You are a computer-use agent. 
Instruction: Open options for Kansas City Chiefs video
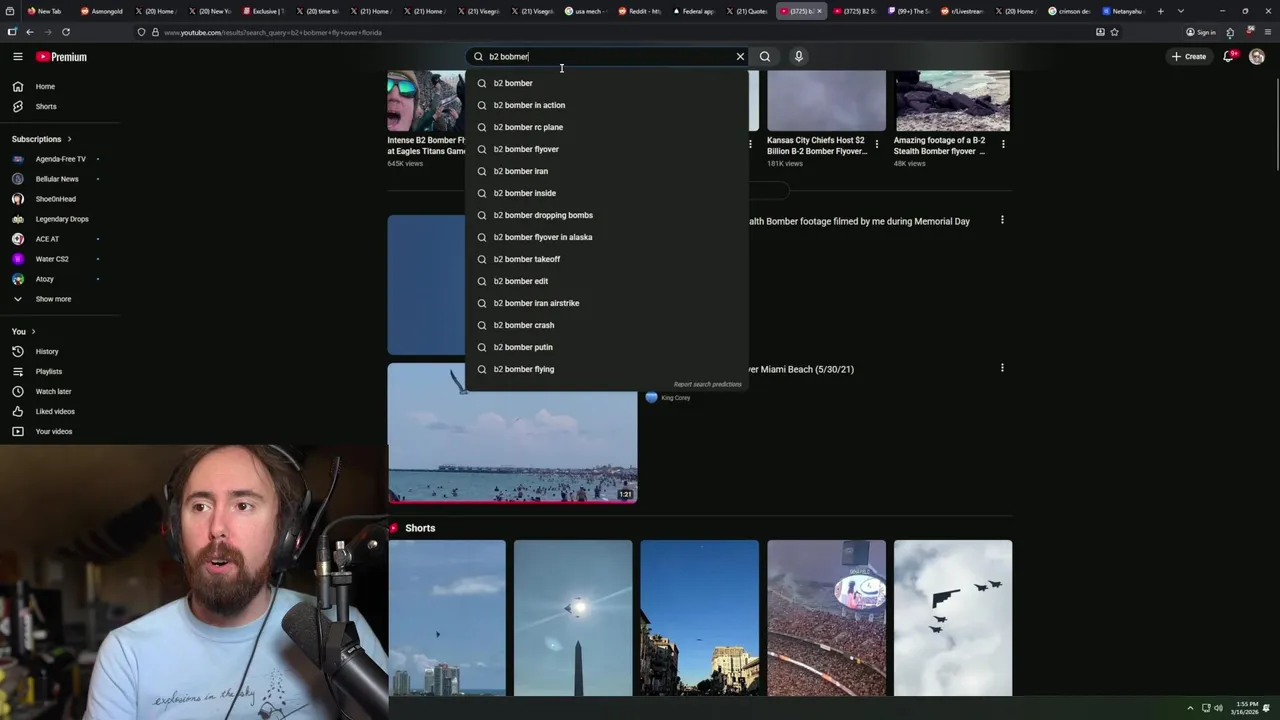[x=877, y=144]
